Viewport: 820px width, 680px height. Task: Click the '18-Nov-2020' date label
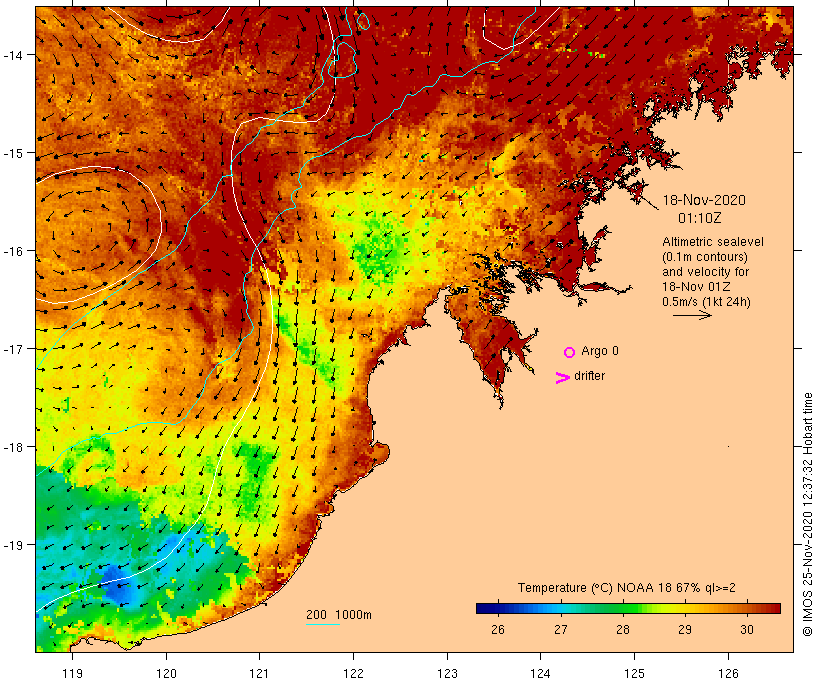(x=704, y=200)
